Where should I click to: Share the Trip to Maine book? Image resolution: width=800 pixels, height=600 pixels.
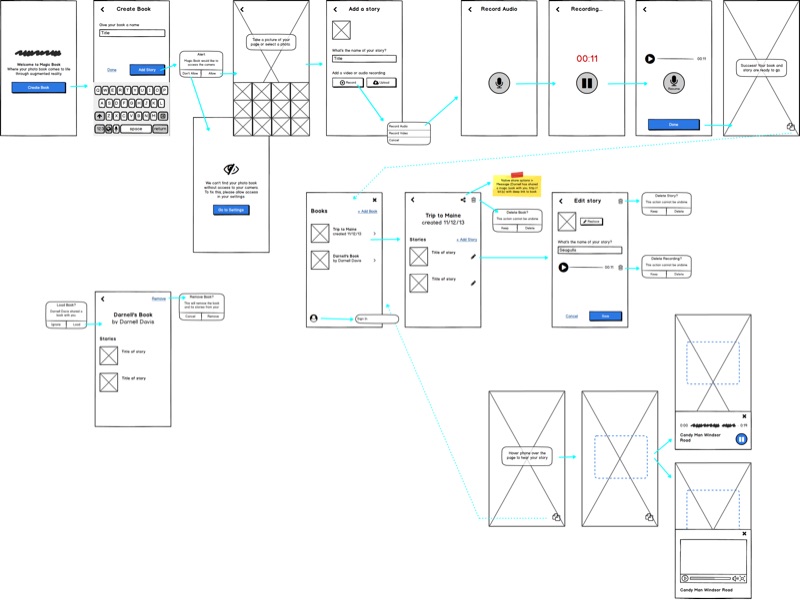[463, 200]
